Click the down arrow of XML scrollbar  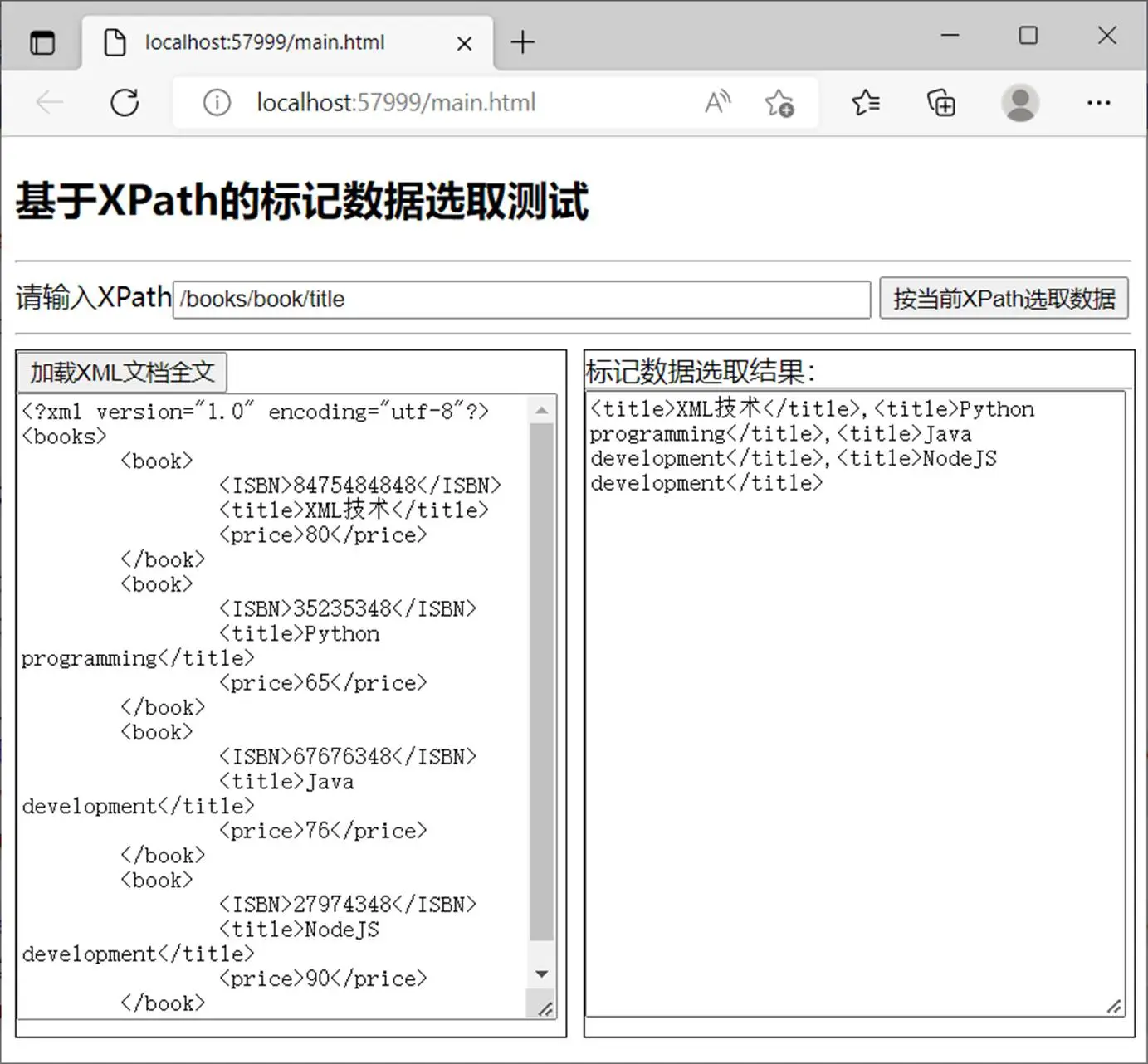tap(541, 974)
